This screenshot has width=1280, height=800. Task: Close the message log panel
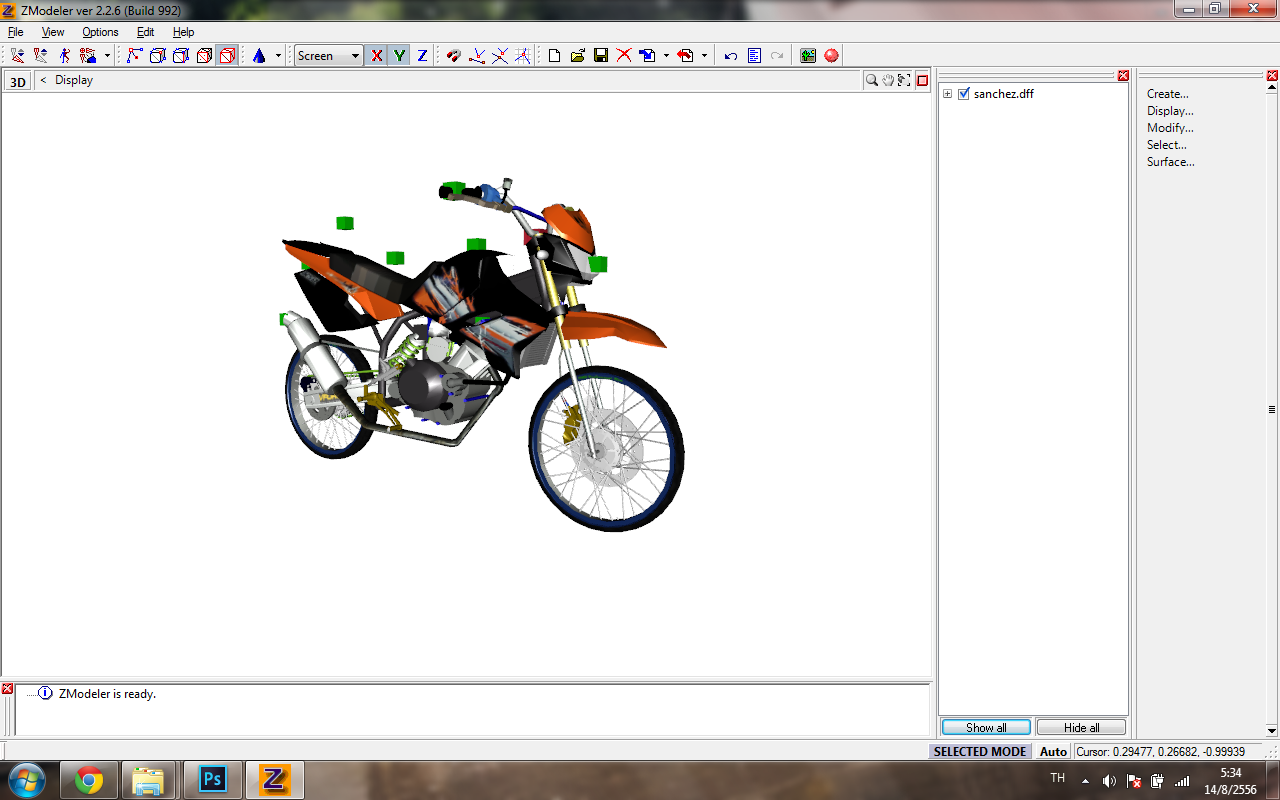7,689
